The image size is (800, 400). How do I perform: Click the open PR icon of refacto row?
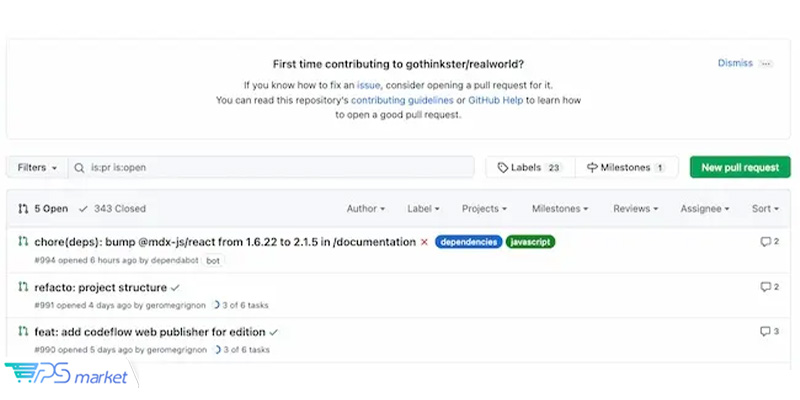[x=23, y=286]
